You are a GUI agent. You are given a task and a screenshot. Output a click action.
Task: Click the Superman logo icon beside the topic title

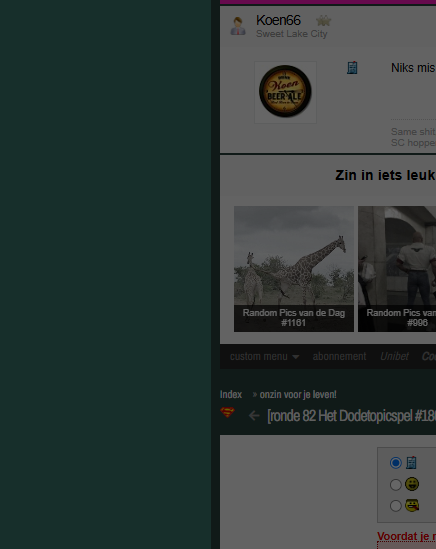pos(227,412)
